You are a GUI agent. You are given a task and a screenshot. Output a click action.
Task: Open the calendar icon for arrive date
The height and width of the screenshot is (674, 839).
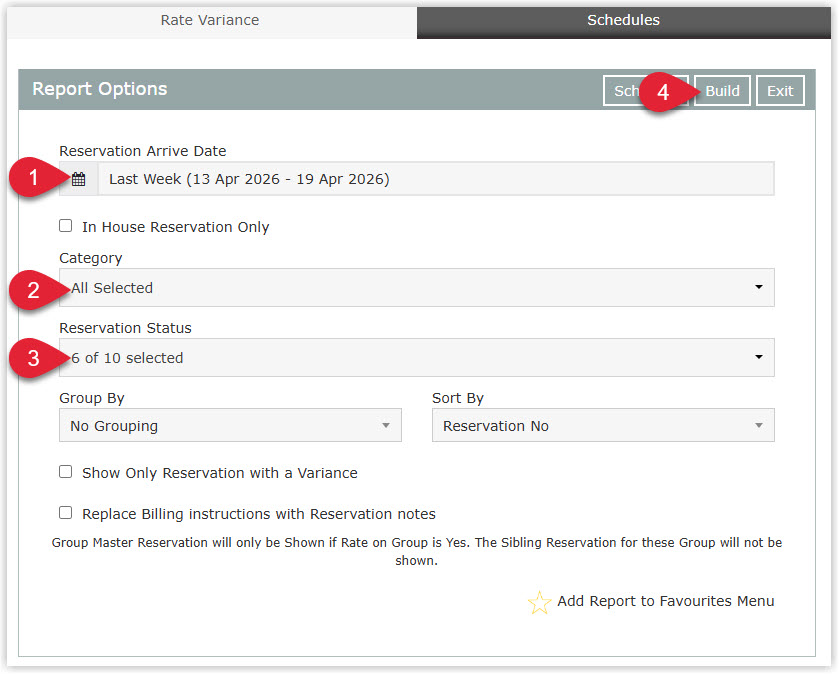click(x=79, y=179)
